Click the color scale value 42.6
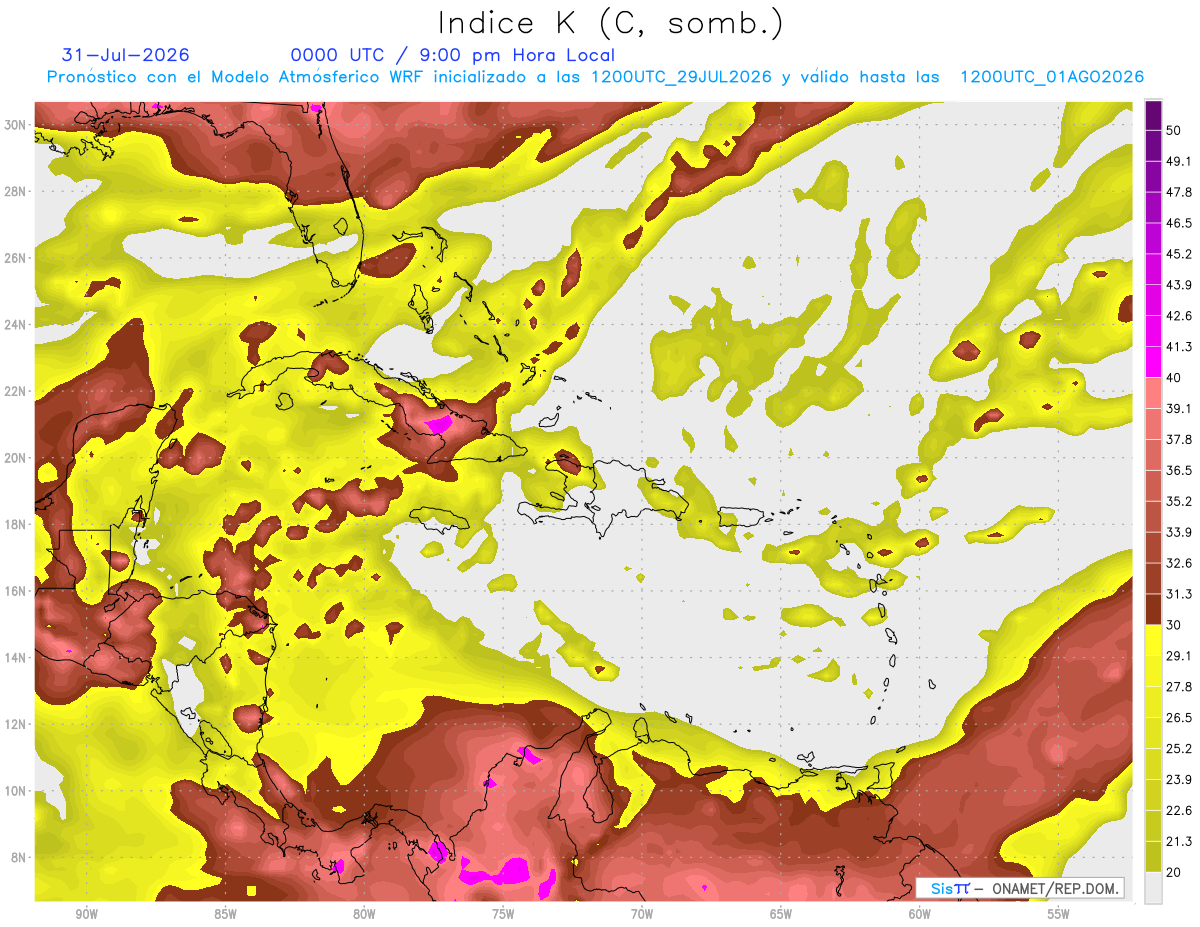This screenshot has height=927, width=1200. pos(1179,316)
